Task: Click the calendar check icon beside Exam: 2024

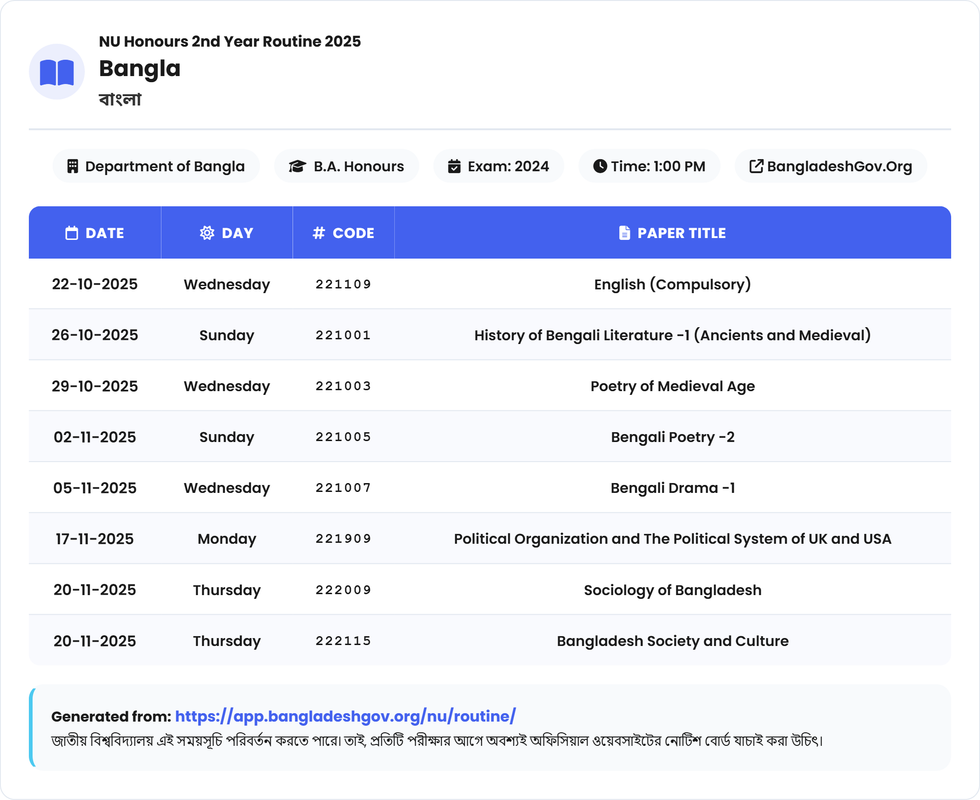Action: pos(454,166)
